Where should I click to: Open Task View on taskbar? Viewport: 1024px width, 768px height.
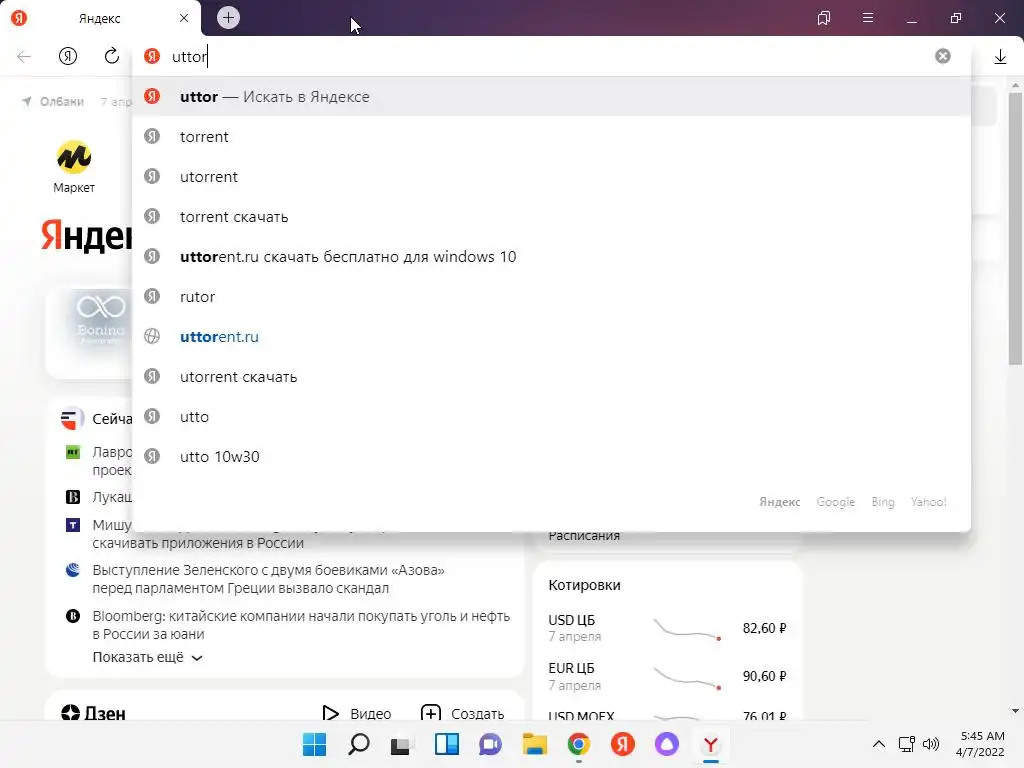401,744
